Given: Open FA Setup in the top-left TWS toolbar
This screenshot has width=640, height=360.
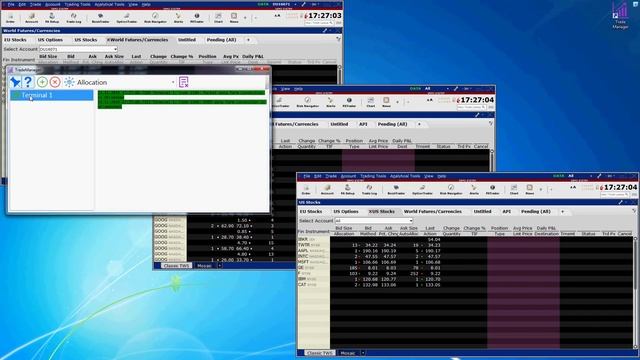Looking at the screenshot, I should (x=52, y=18).
